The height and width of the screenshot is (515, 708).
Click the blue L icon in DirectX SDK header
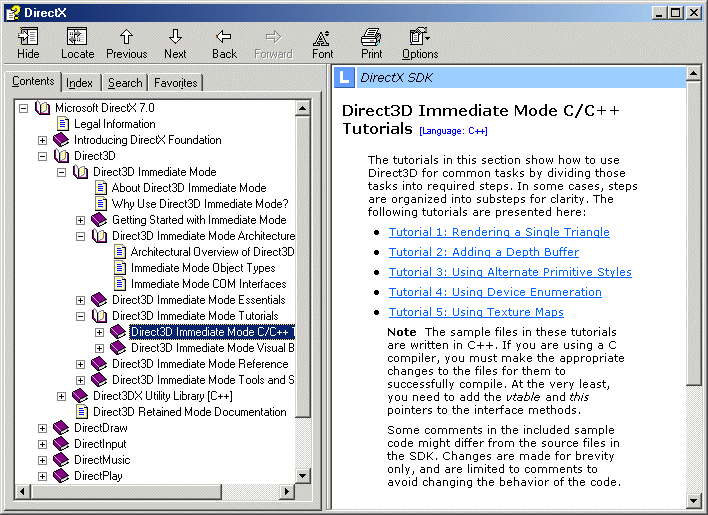click(345, 77)
